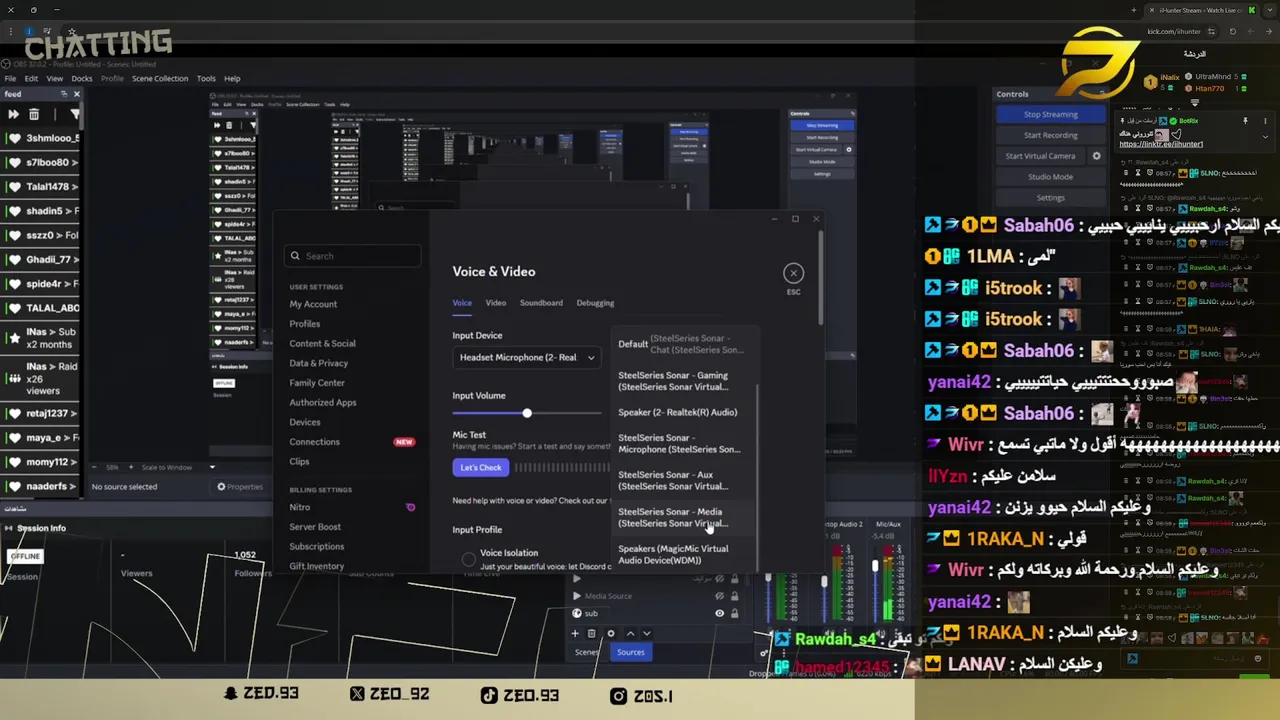The height and width of the screenshot is (720, 1280).
Task: Click Stop Streaming in OBS Controls
Action: tap(1050, 114)
